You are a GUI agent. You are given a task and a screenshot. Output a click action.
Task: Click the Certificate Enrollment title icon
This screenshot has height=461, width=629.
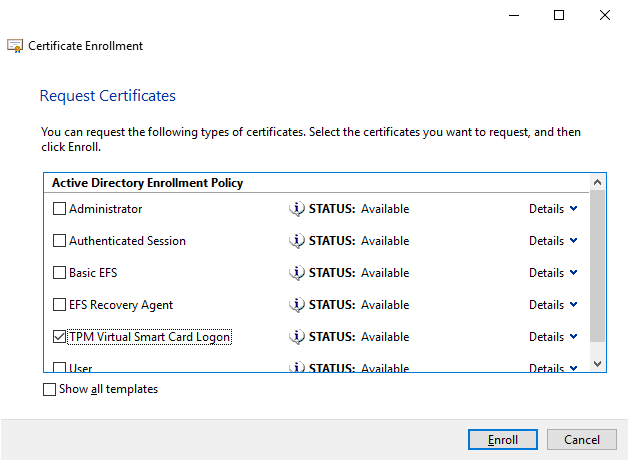[15, 46]
